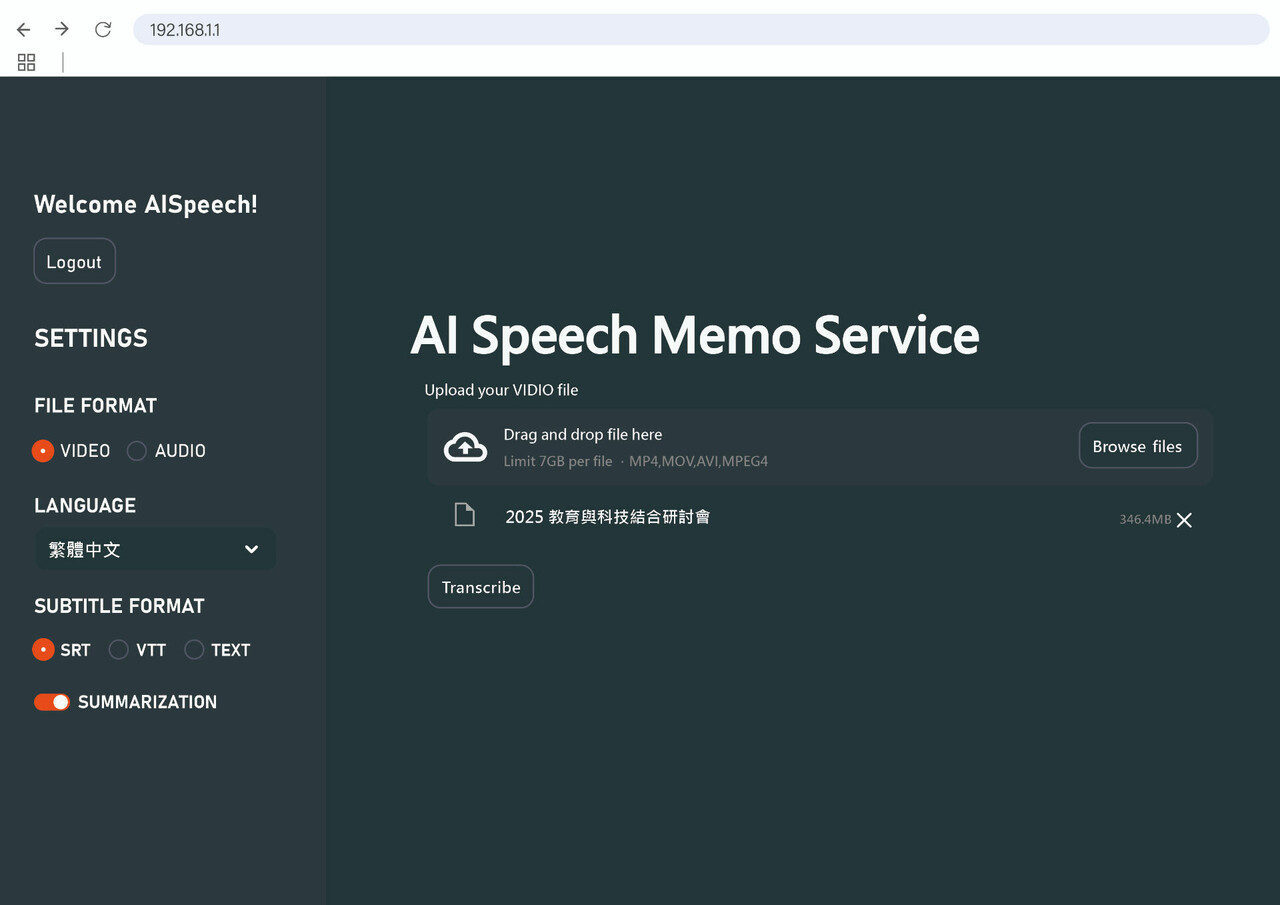Enable the SUMMARIZATION toggle
The image size is (1280, 905).
coord(52,702)
